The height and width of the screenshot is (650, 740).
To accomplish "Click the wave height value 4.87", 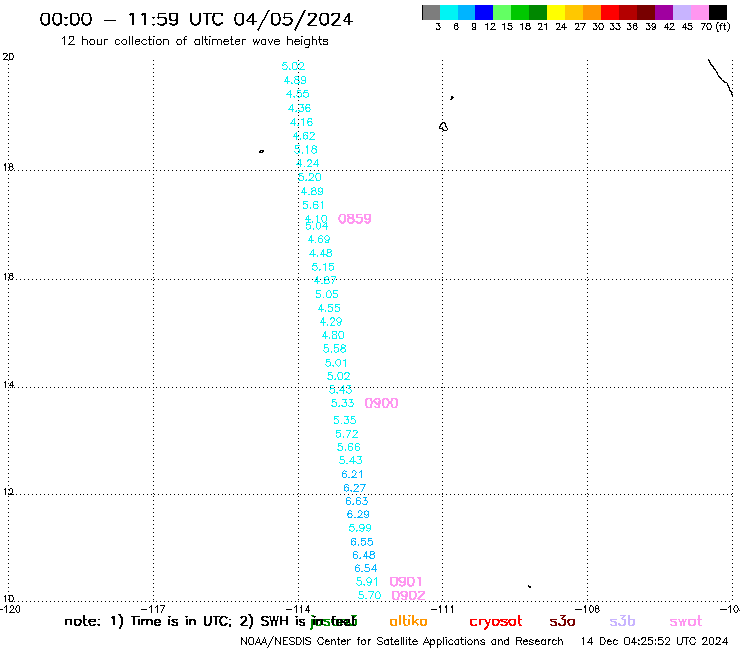I will tap(325, 280).
